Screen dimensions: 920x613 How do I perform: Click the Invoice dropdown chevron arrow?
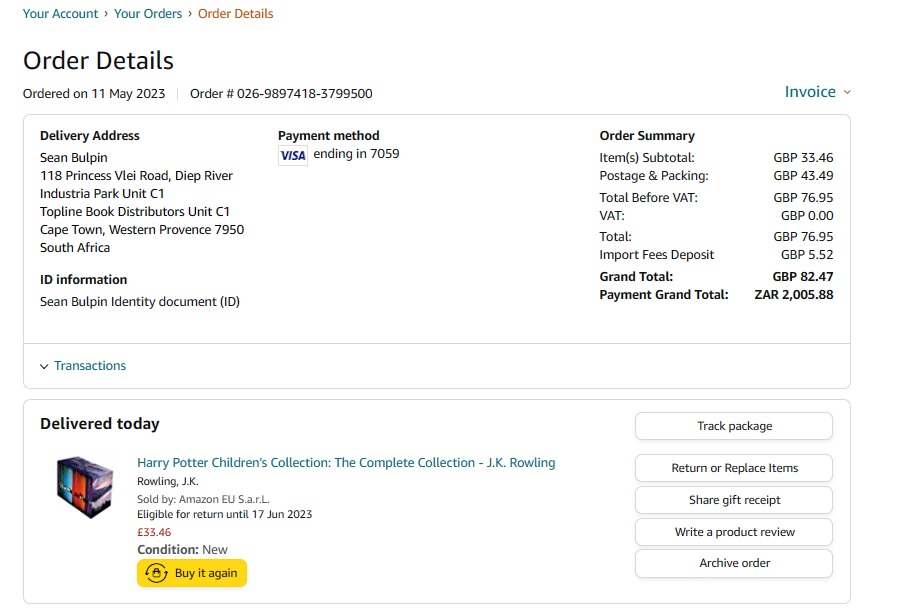847,92
